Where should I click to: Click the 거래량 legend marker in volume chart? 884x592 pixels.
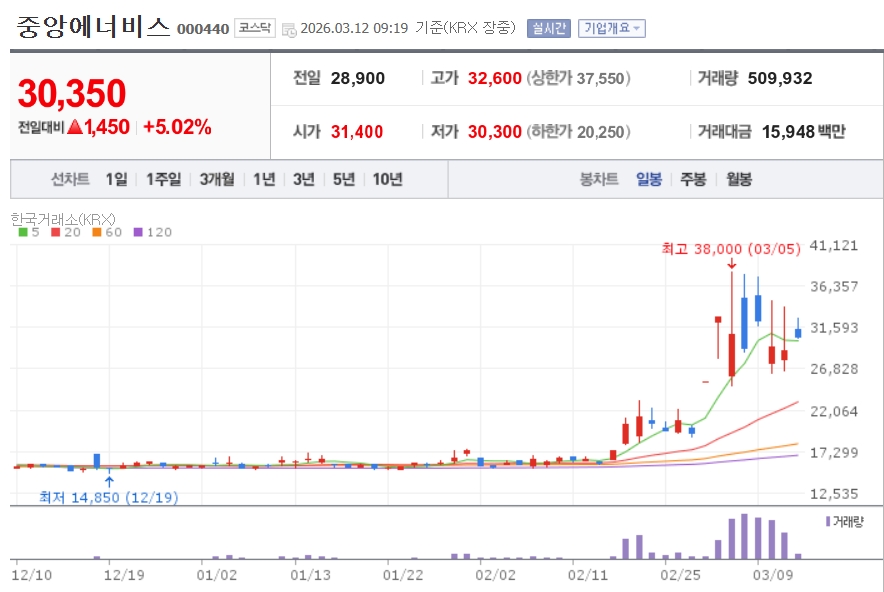(828, 522)
